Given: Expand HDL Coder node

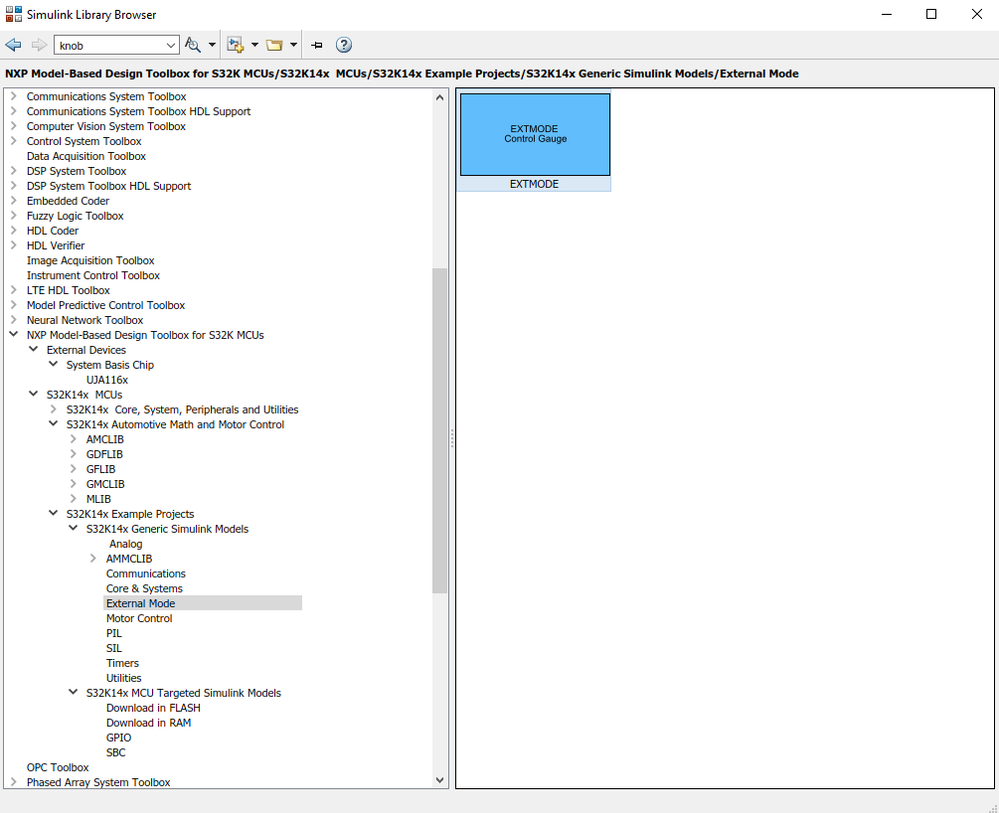Looking at the screenshot, I should (x=14, y=231).
